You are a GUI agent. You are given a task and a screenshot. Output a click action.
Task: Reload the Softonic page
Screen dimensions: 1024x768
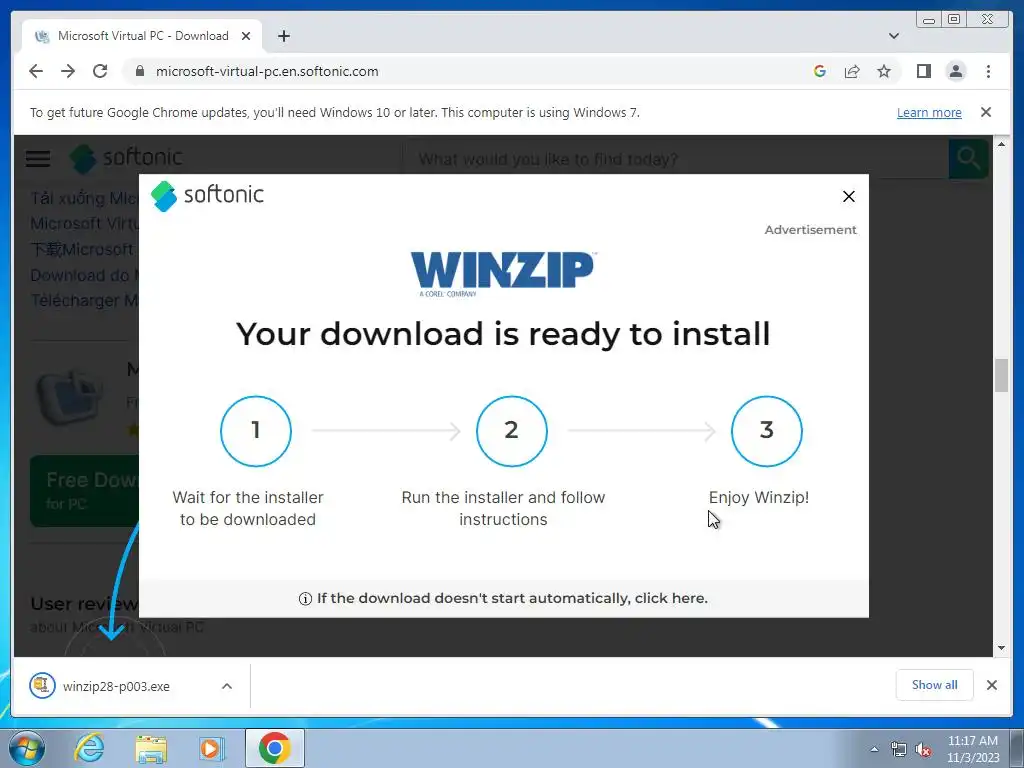[100, 71]
